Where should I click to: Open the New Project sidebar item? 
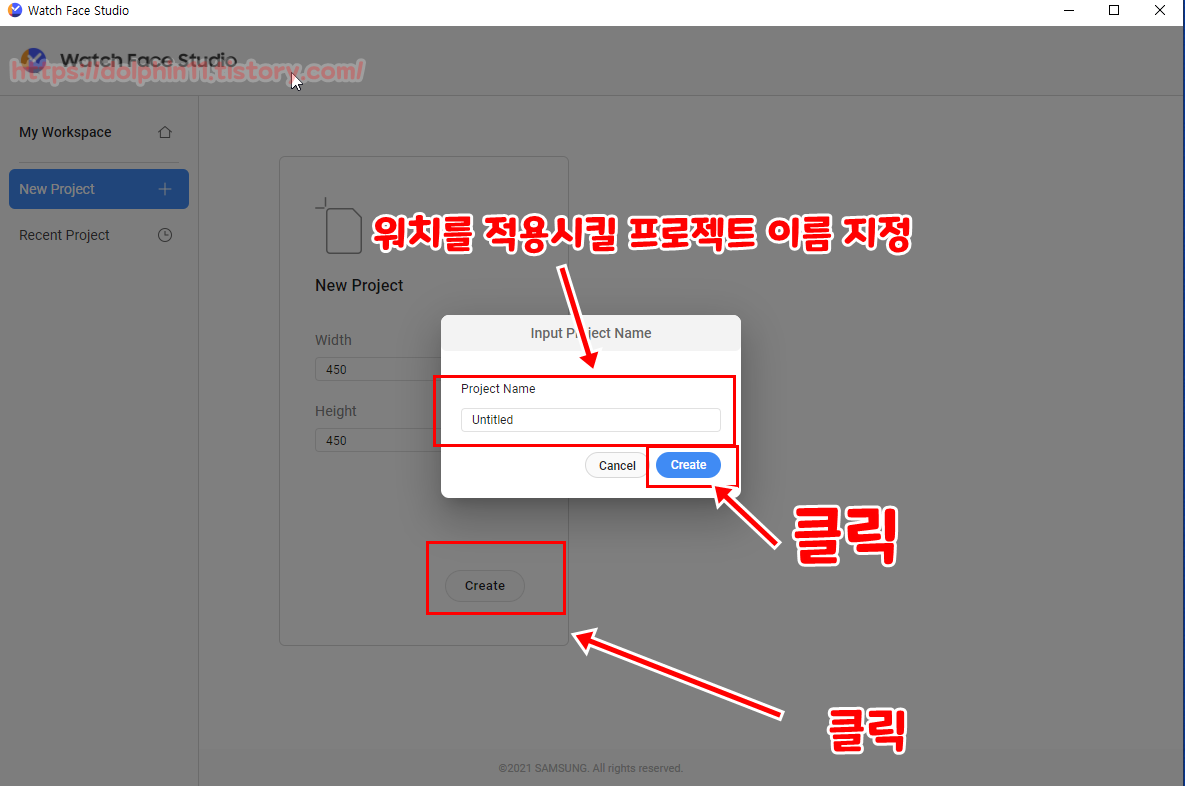pyautogui.click(x=99, y=189)
